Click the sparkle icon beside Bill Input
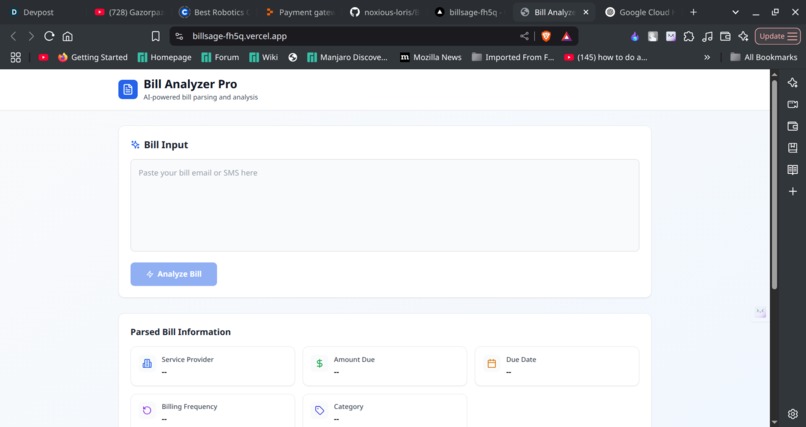Screen dimensions: 806x427 [135, 145]
